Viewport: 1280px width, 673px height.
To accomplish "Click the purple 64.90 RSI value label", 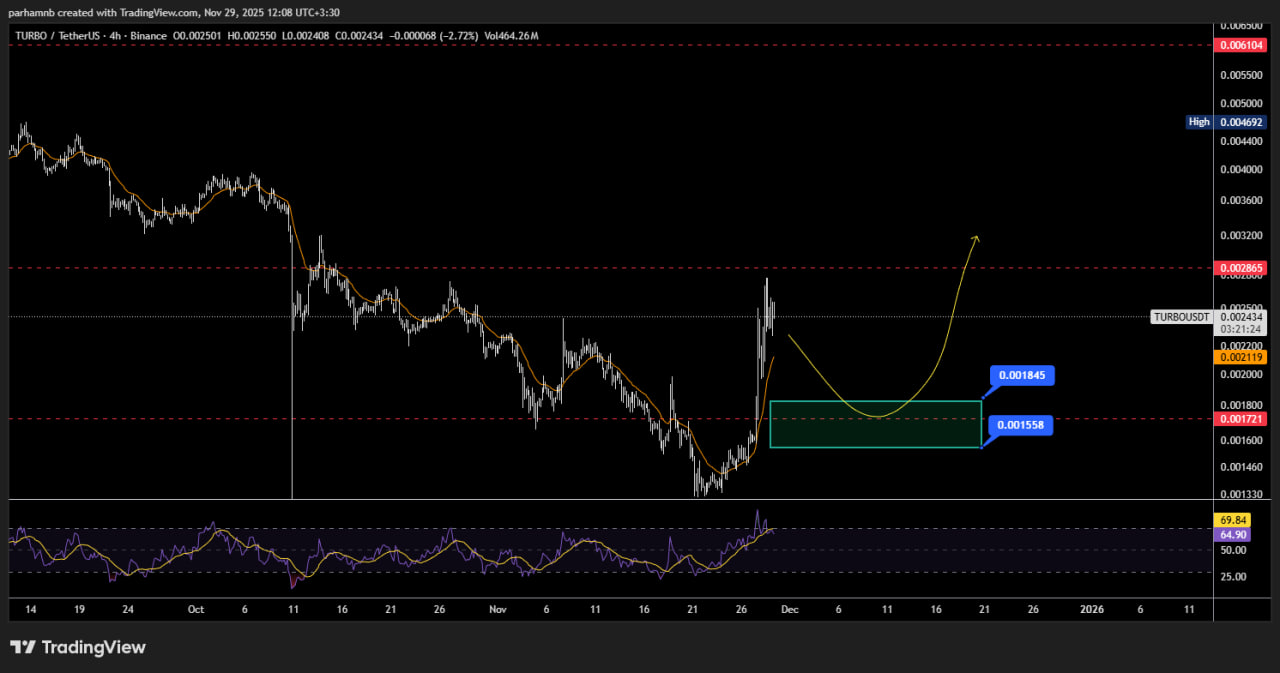I will [x=1232, y=535].
